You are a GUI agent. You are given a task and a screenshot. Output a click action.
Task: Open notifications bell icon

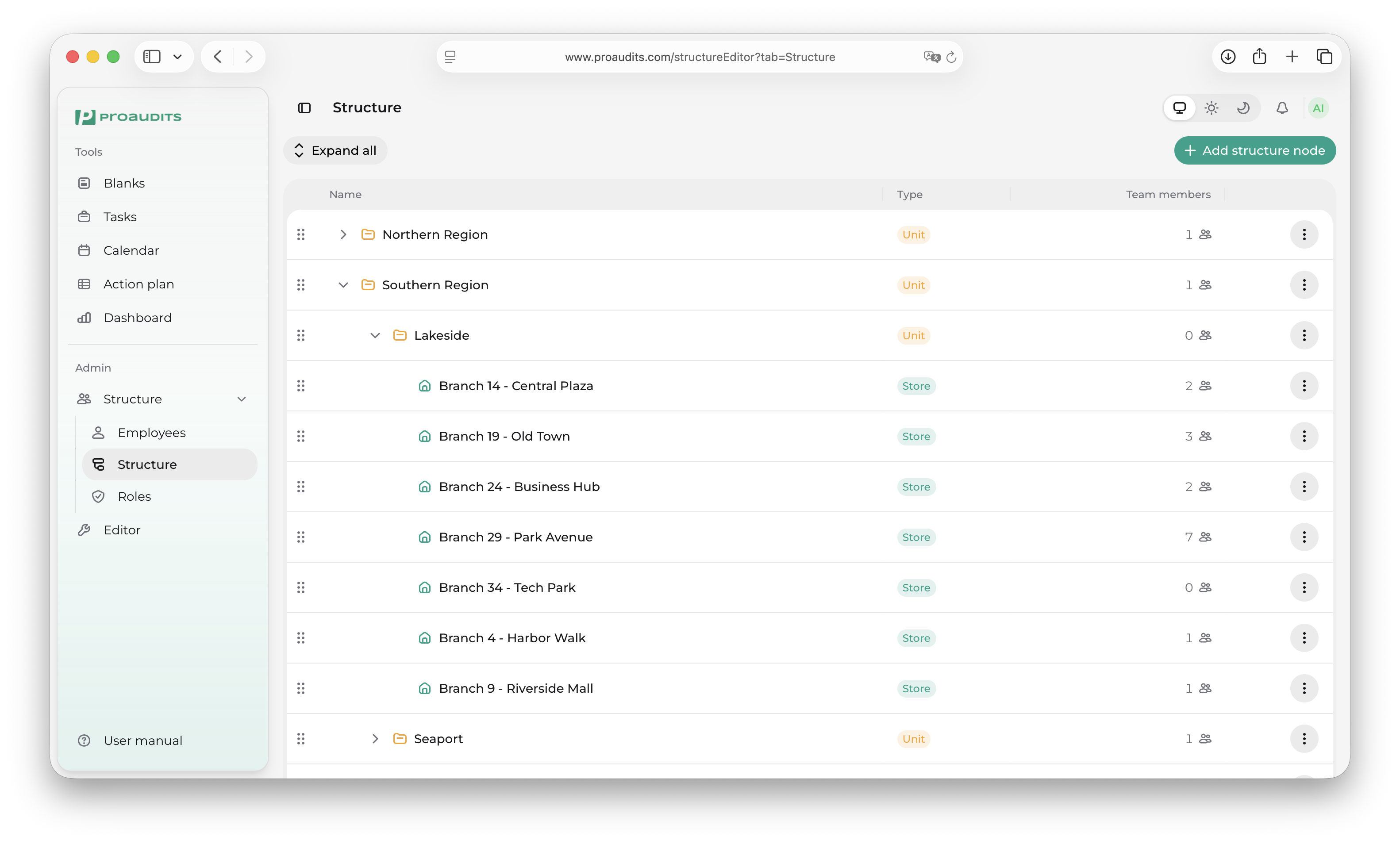[1282, 108]
